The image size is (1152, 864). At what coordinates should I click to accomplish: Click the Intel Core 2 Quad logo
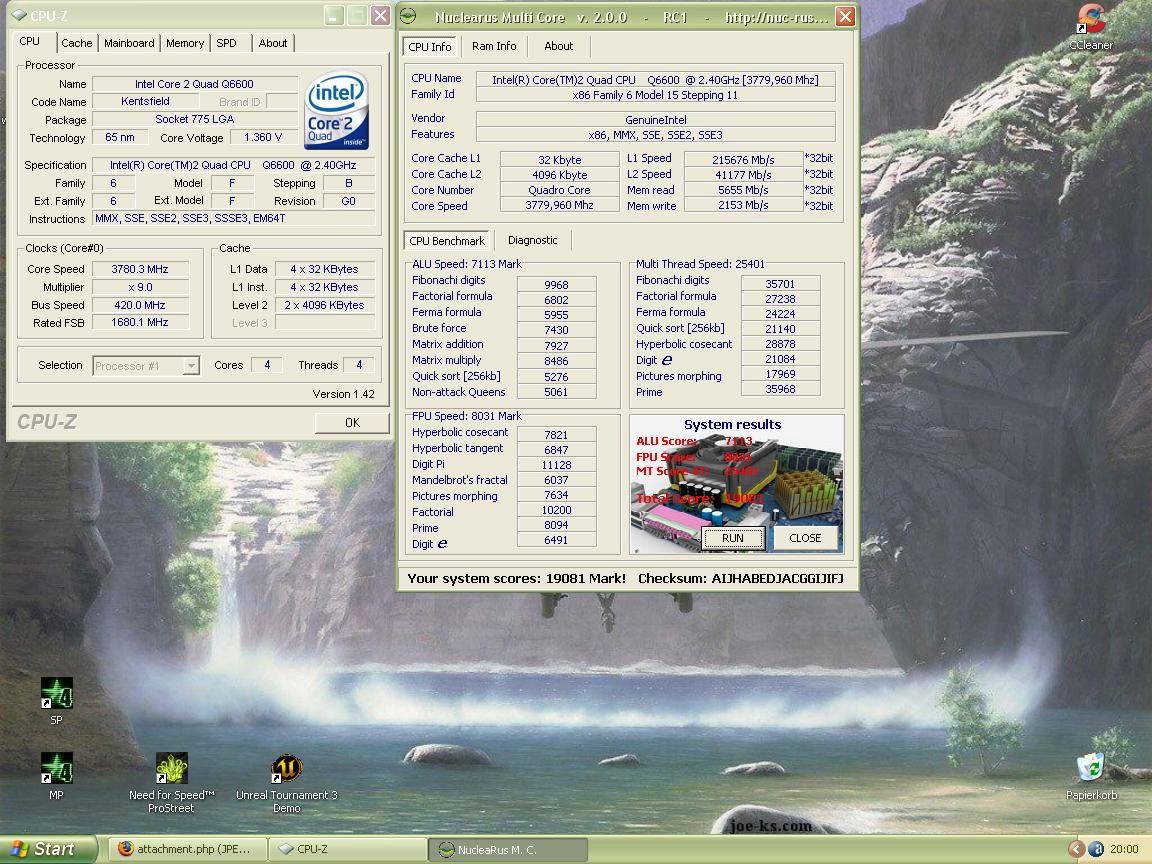pyautogui.click(x=336, y=110)
